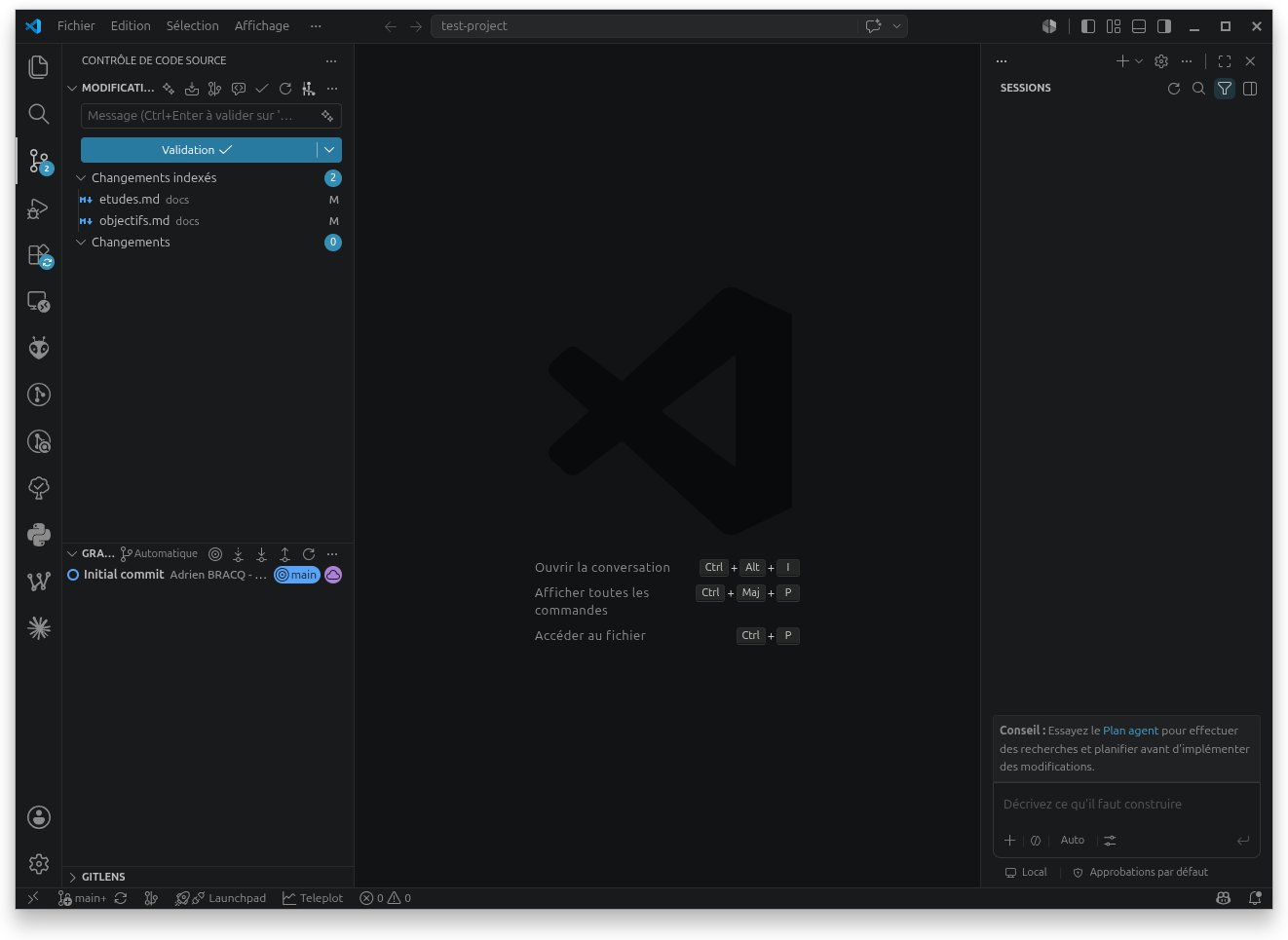Commit using the checkmark icon in toolbar

262,89
